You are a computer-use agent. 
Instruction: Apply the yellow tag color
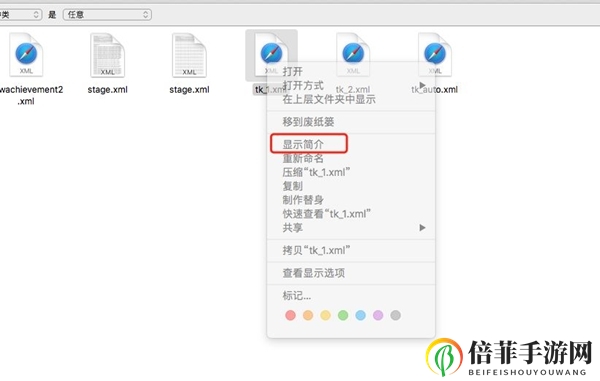(x=326, y=315)
